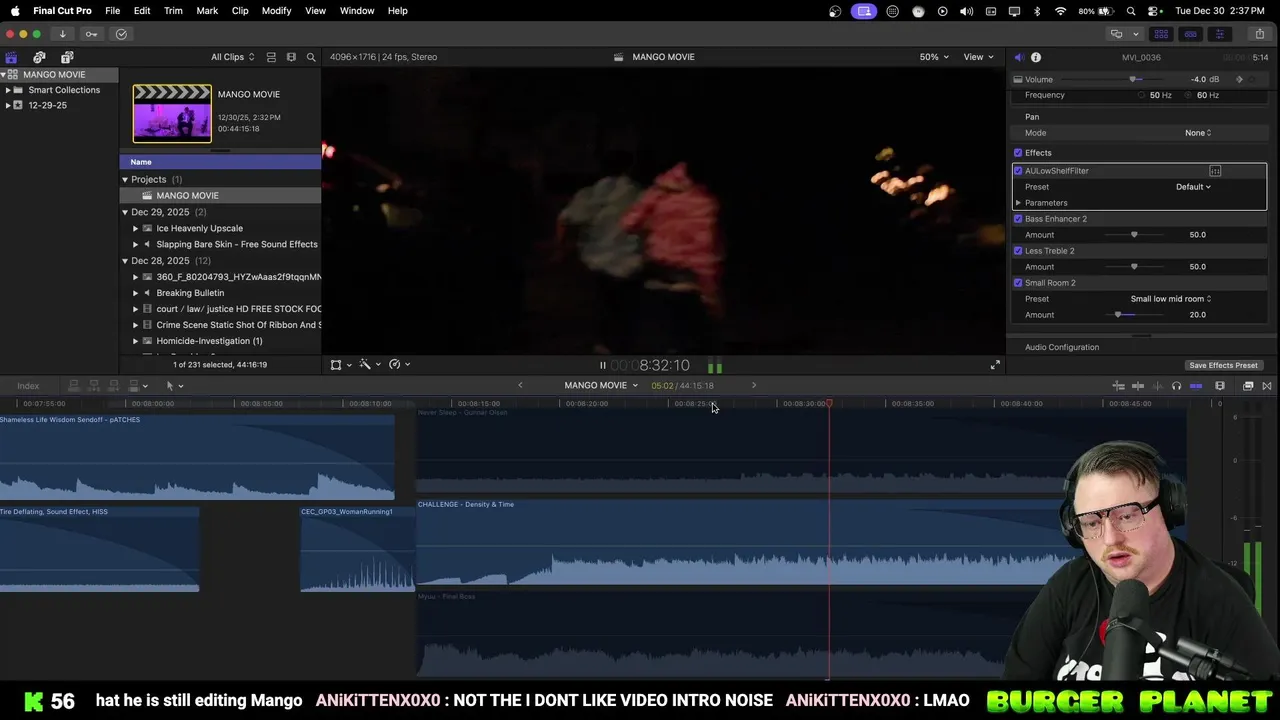Open the Modify menu
1280x720 pixels.
point(276,10)
